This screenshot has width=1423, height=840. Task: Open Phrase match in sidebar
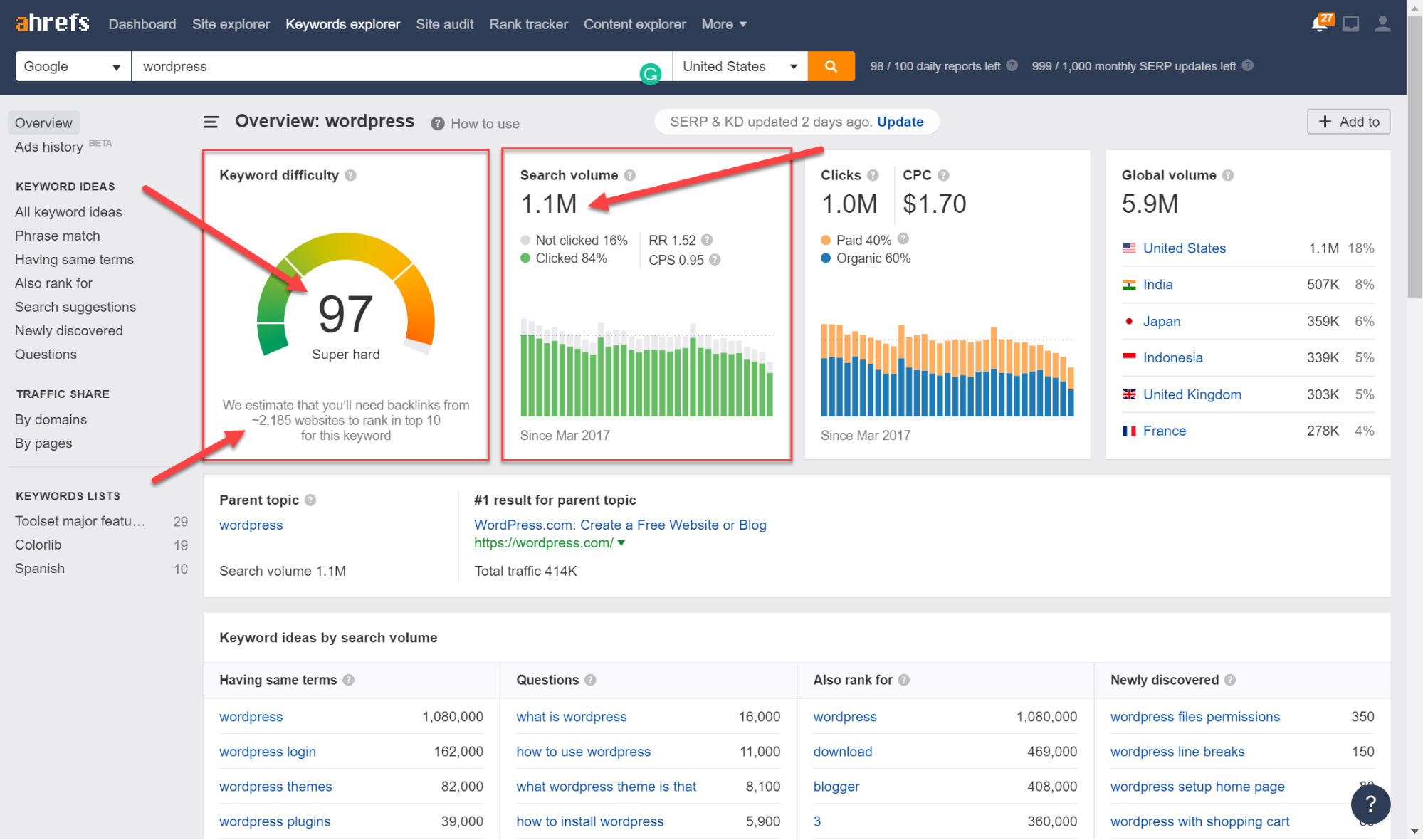tap(57, 236)
